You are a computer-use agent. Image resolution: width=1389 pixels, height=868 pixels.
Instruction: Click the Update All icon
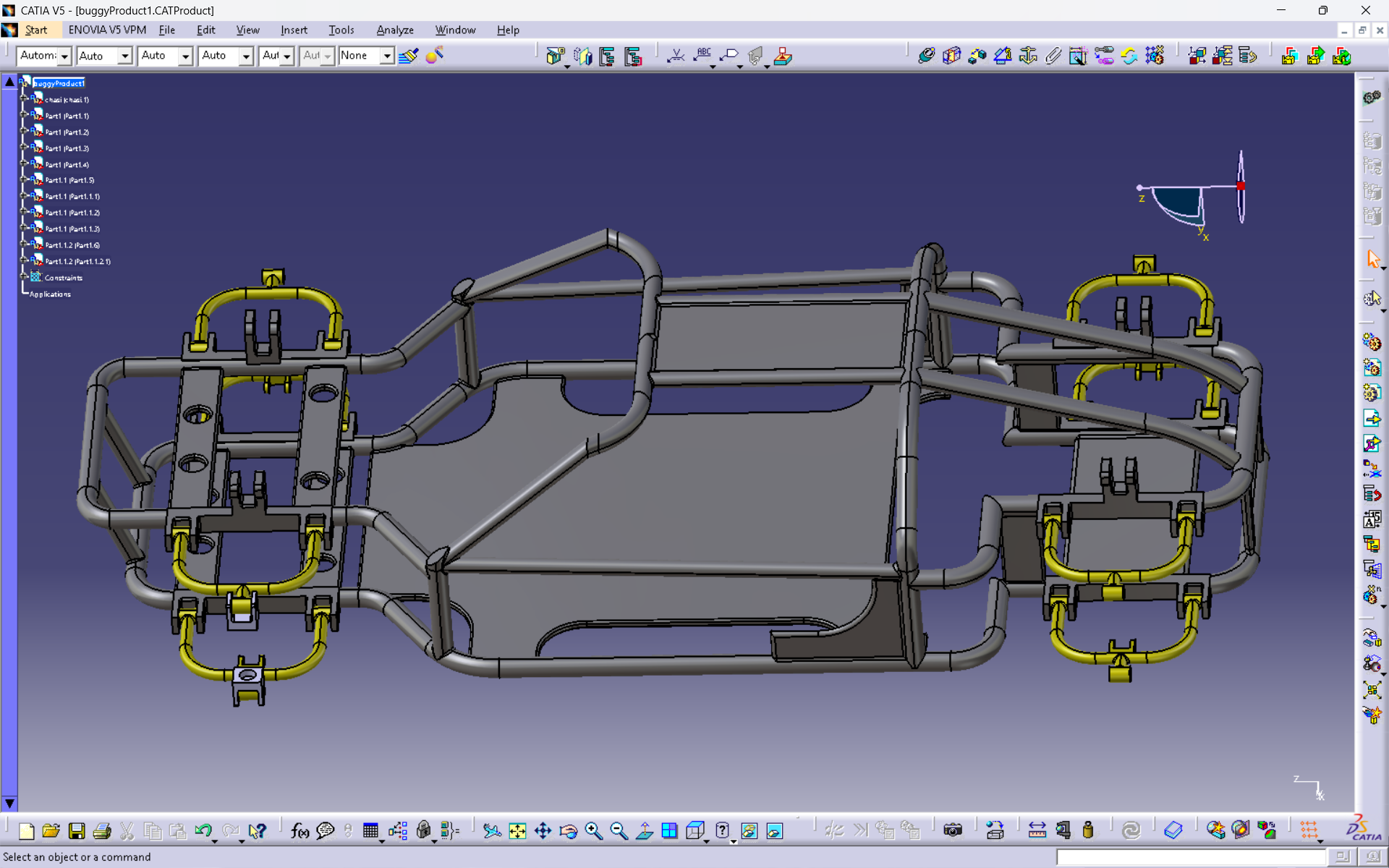point(1129,56)
